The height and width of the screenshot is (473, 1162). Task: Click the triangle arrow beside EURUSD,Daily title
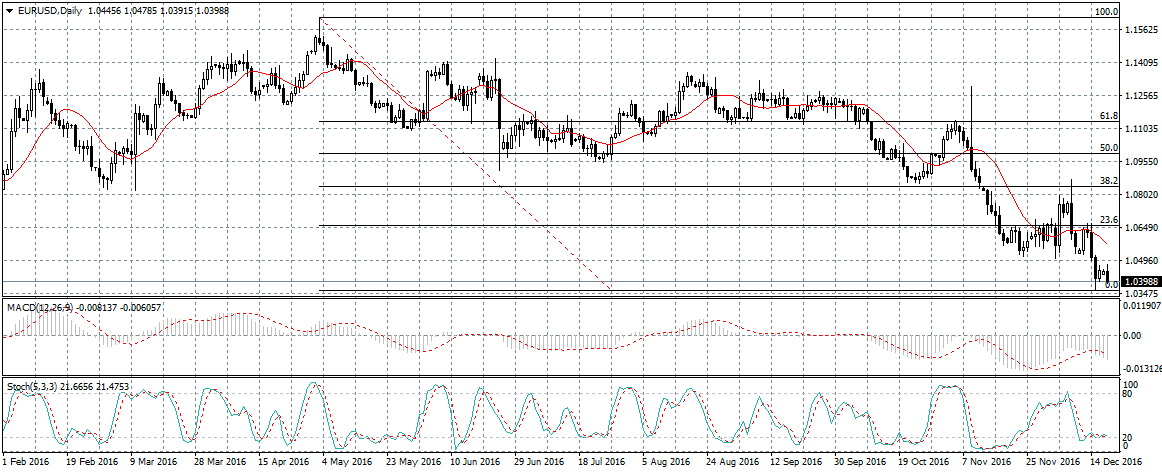[9, 10]
